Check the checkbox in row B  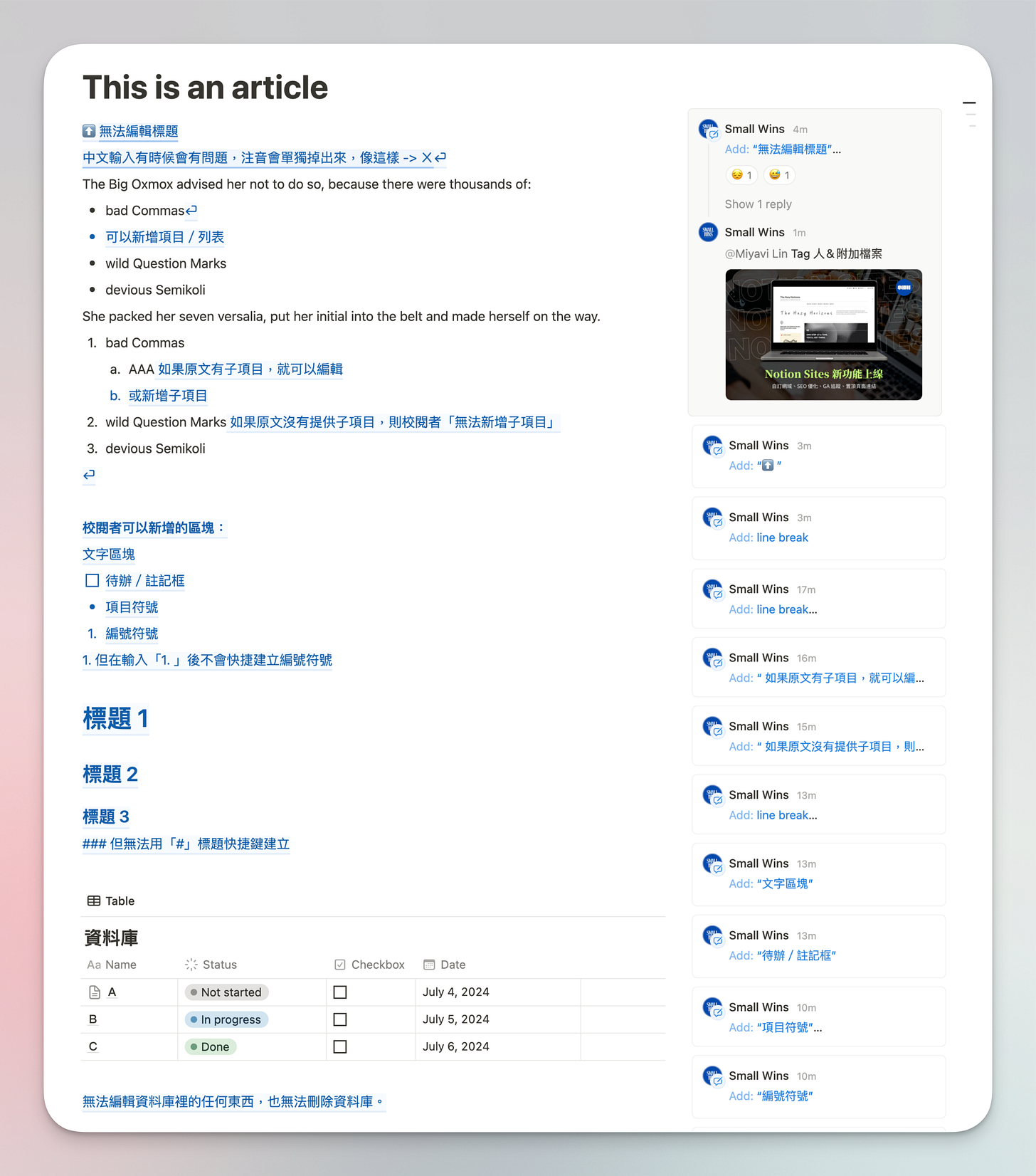[340, 1019]
